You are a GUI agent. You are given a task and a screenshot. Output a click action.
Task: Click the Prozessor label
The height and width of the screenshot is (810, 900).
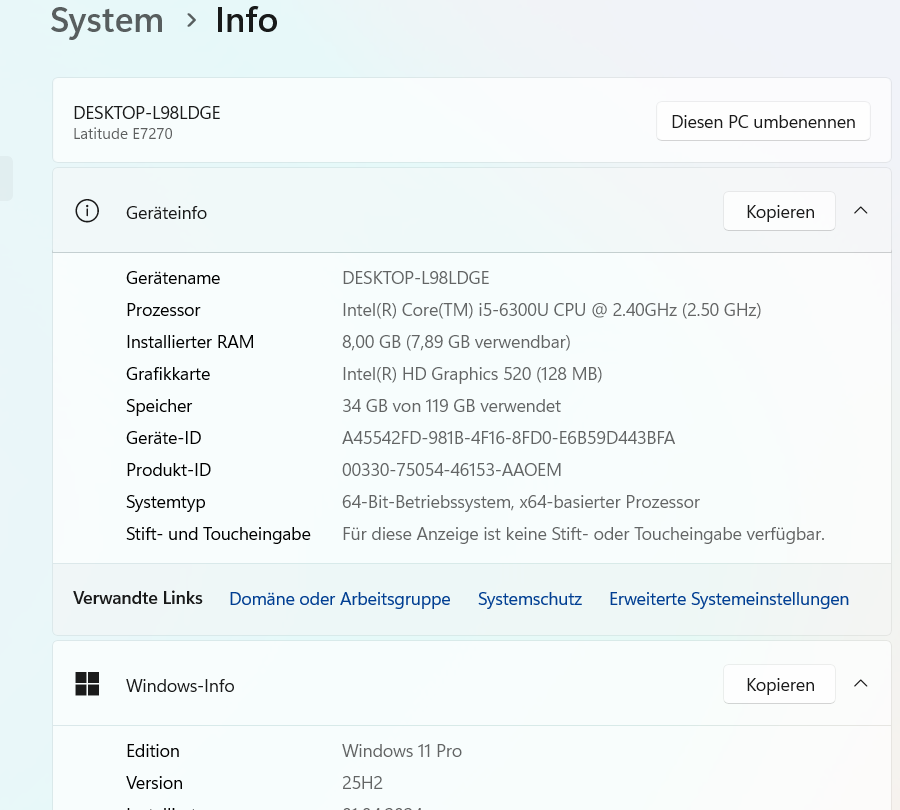pyautogui.click(x=163, y=310)
